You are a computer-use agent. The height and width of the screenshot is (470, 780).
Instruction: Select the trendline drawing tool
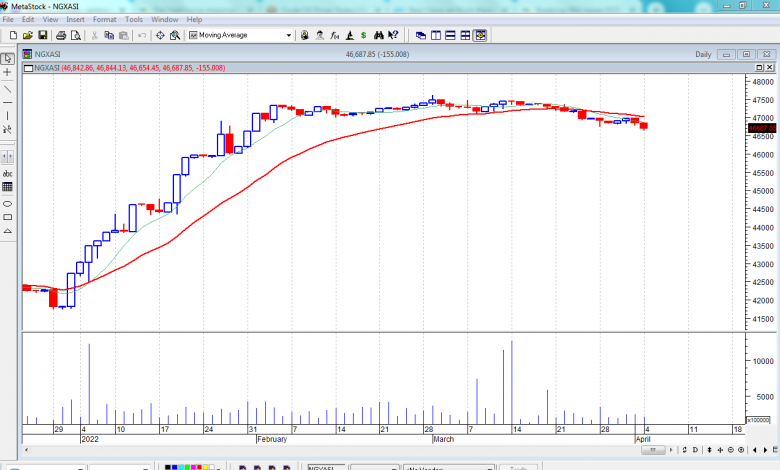[8, 88]
